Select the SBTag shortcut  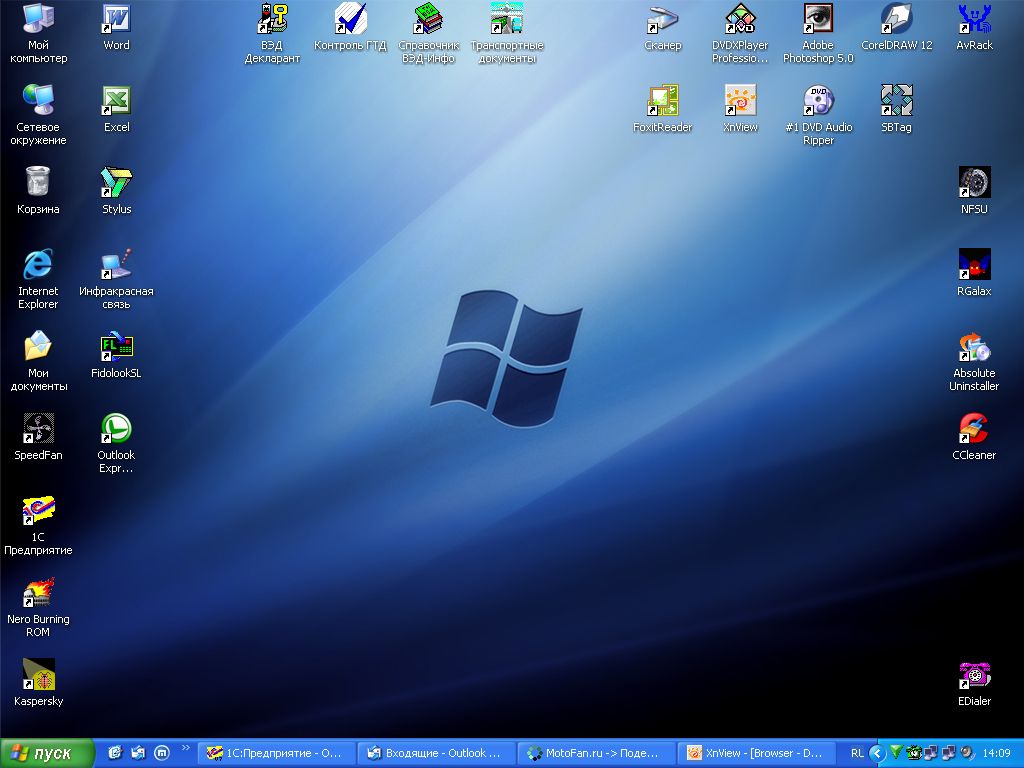896,109
